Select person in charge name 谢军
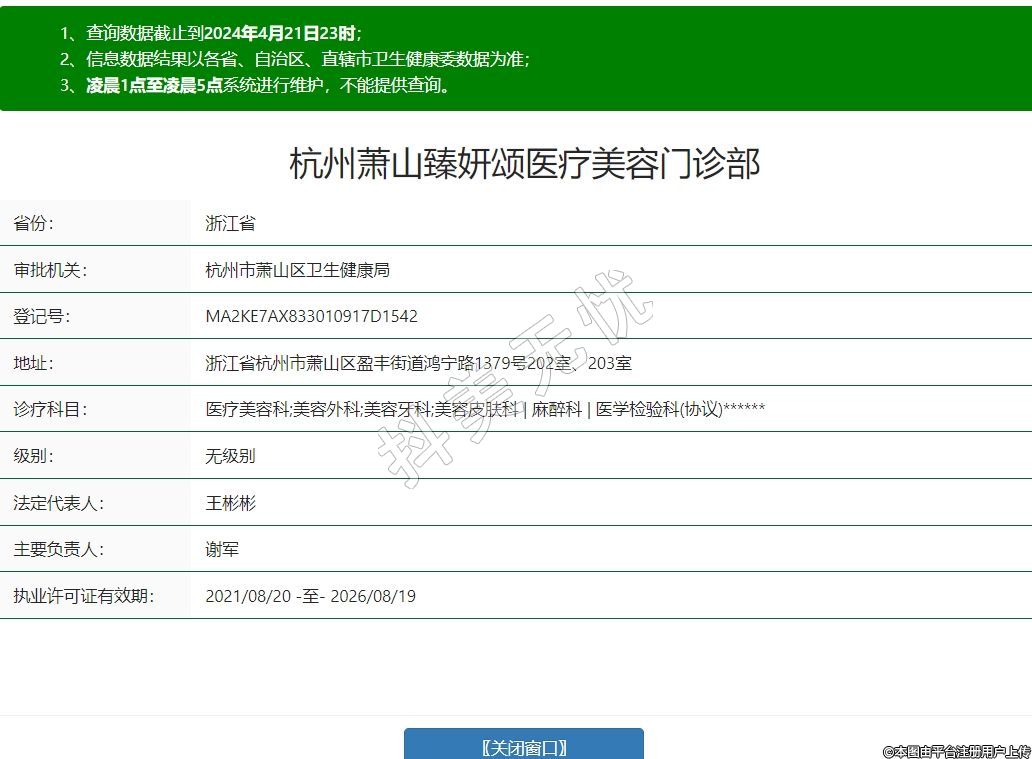Viewport: 1032px width, 759px height. (x=222, y=549)
